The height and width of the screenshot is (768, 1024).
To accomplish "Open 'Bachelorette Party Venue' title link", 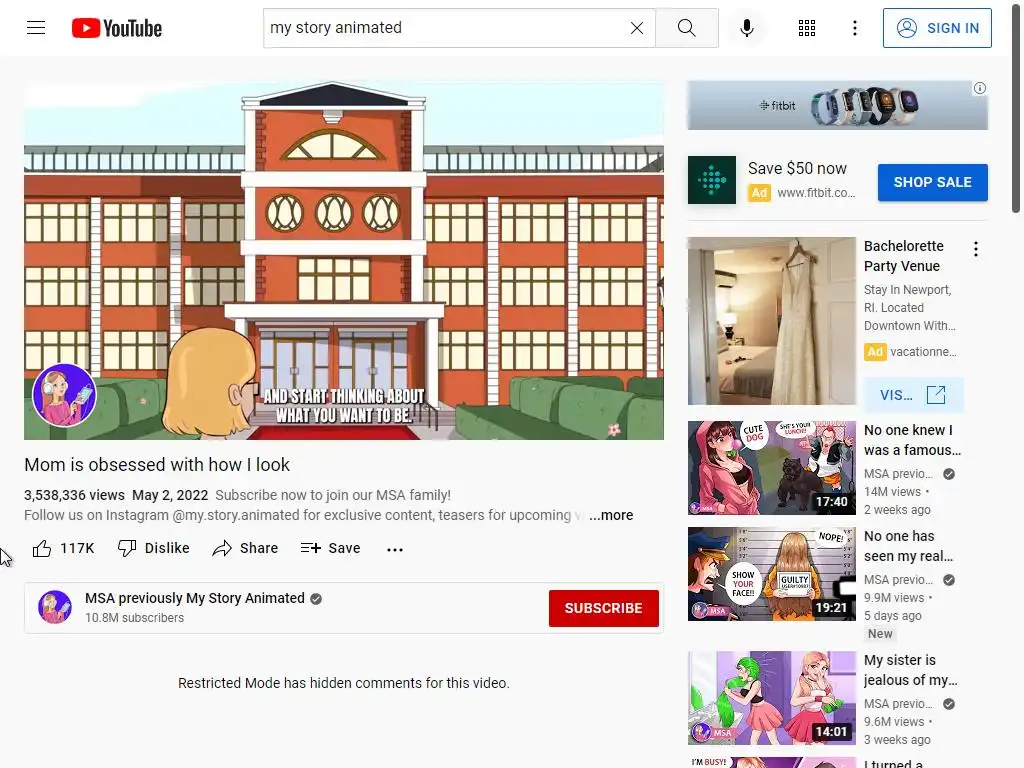I will click(x=904, y=256).
